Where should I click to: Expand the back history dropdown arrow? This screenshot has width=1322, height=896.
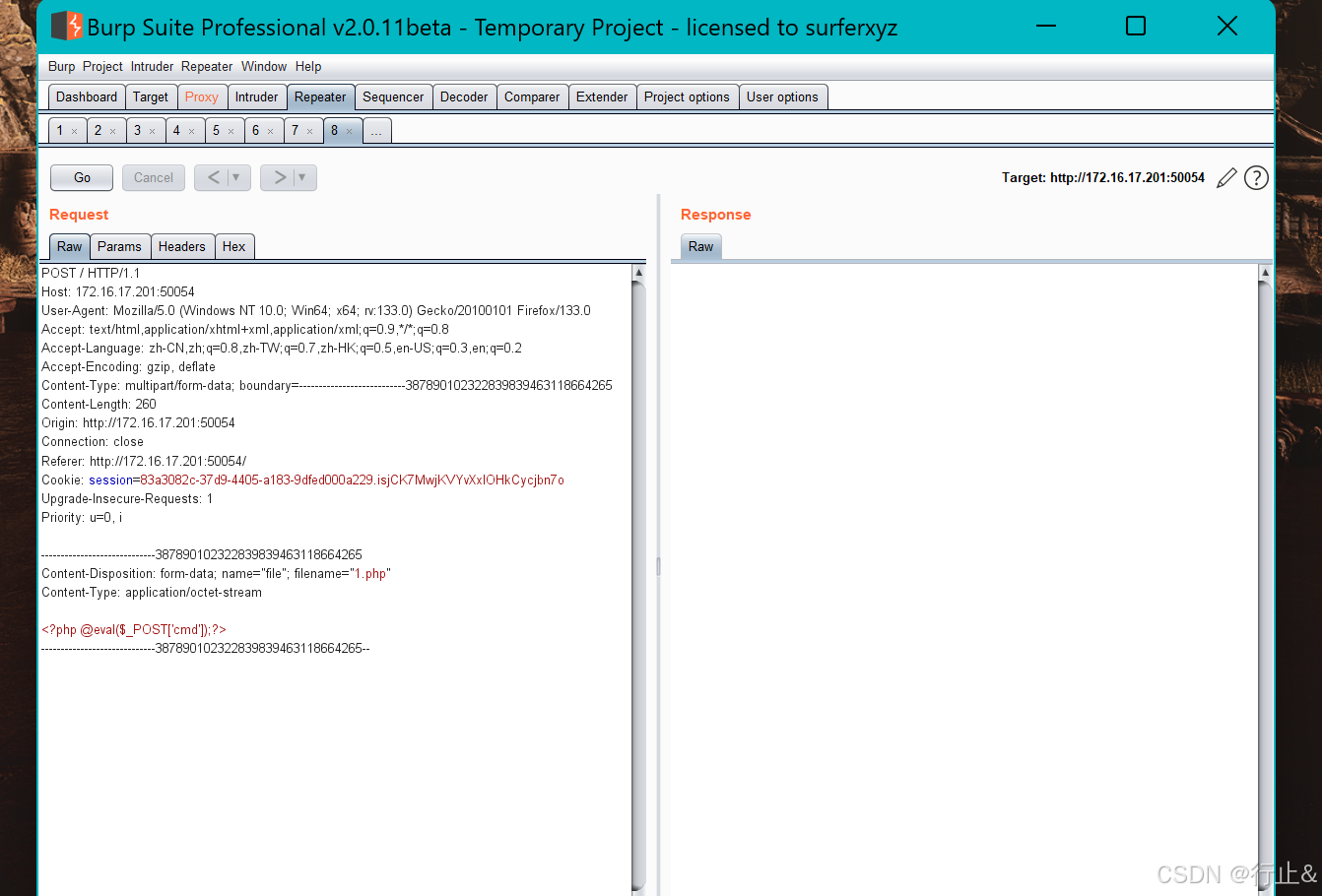[235, 177]
